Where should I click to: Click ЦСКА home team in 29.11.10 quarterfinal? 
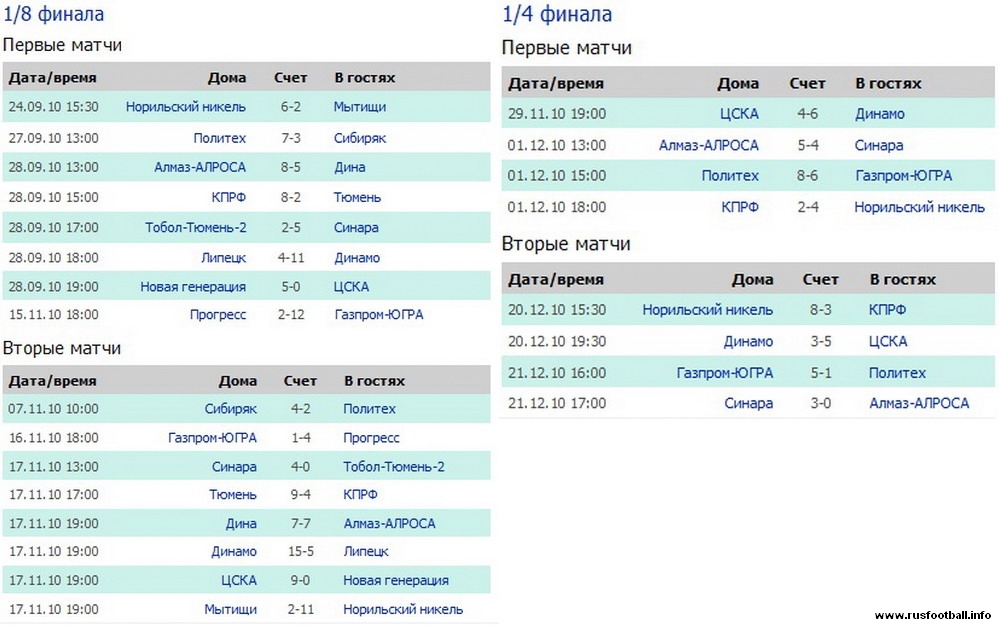[x=739, y=114]
